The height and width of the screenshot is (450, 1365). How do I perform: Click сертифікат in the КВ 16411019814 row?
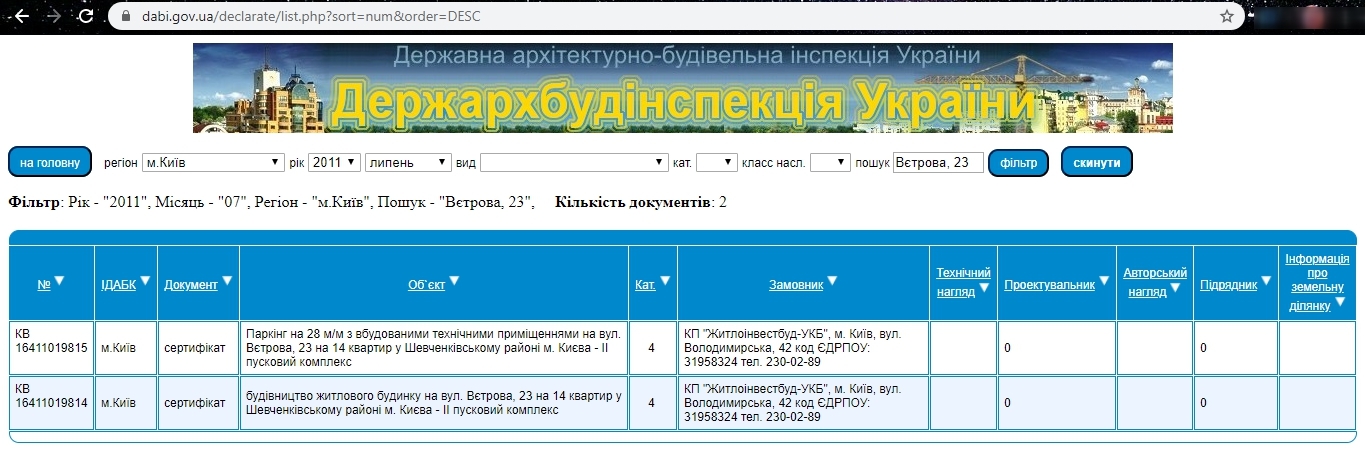click(x=195, y=402)
